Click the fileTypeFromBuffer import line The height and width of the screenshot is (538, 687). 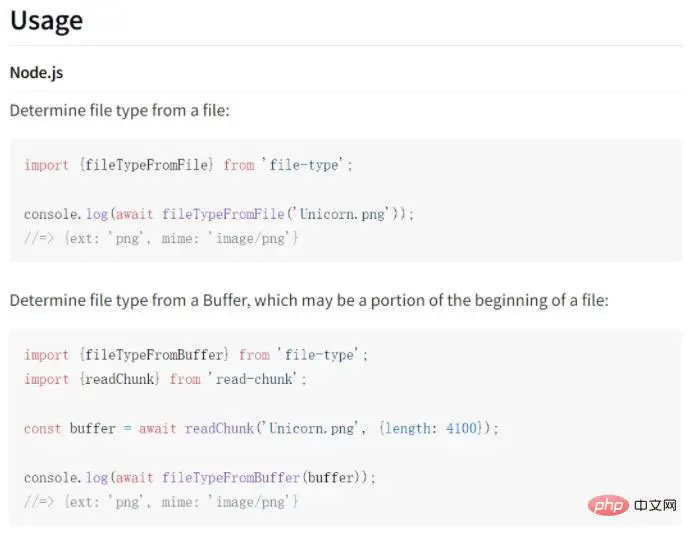click(x=196, y=355)
